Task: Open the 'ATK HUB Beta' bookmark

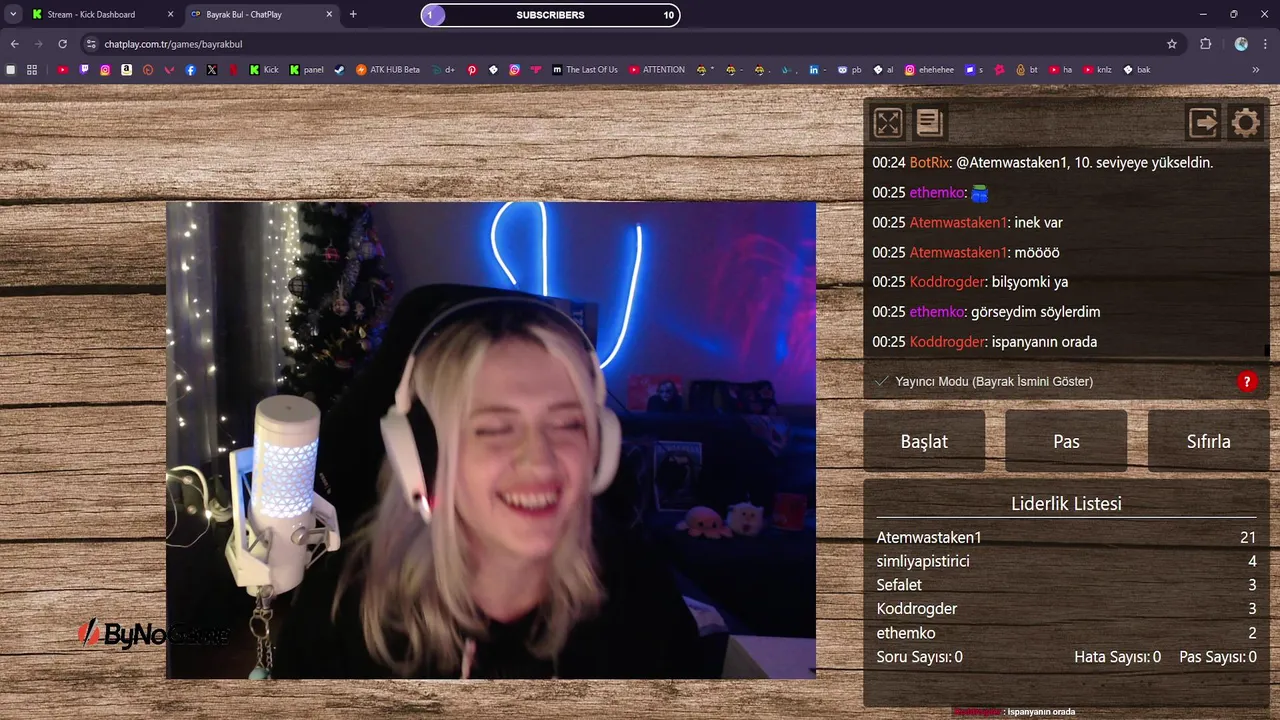Action: (x=388, y=70)
